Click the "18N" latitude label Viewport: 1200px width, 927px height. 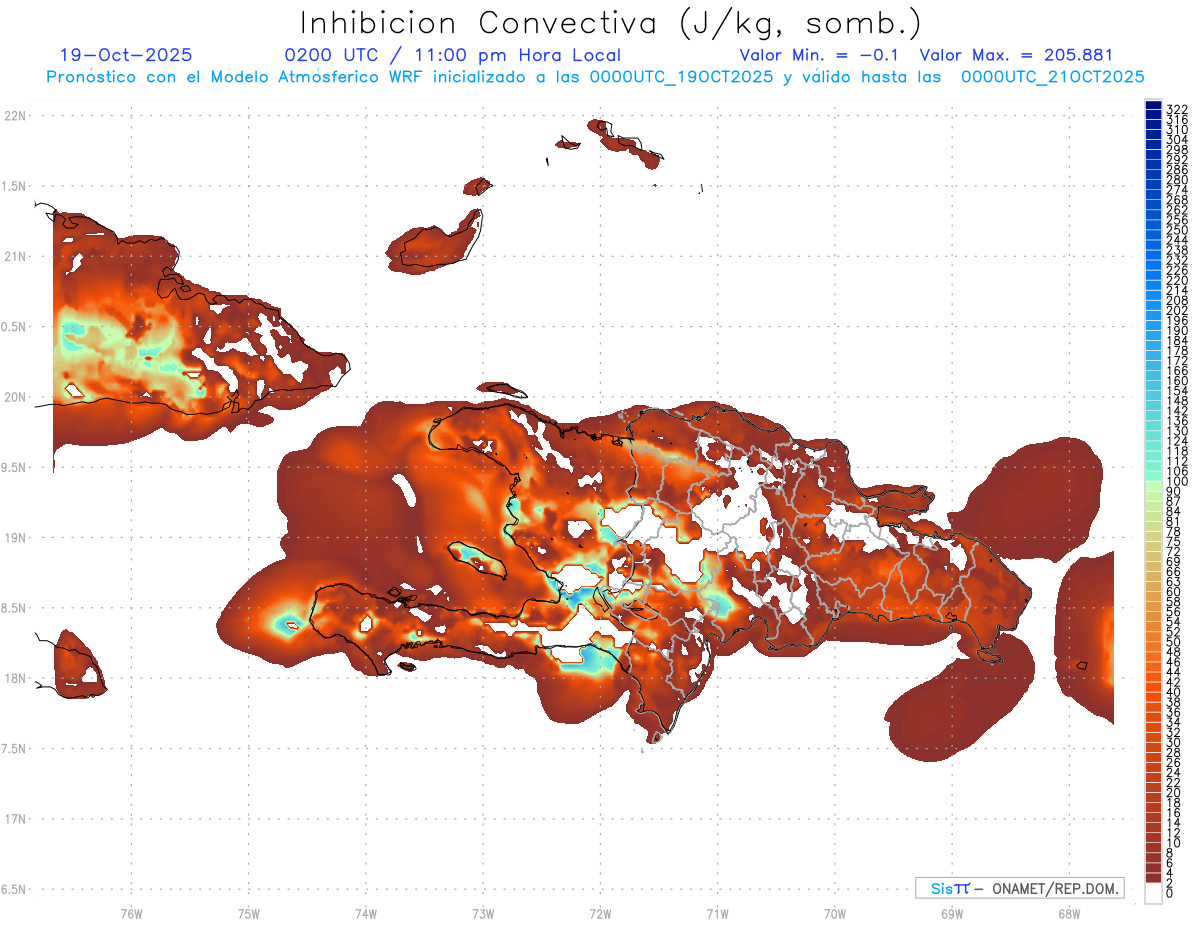coord(16,678)
